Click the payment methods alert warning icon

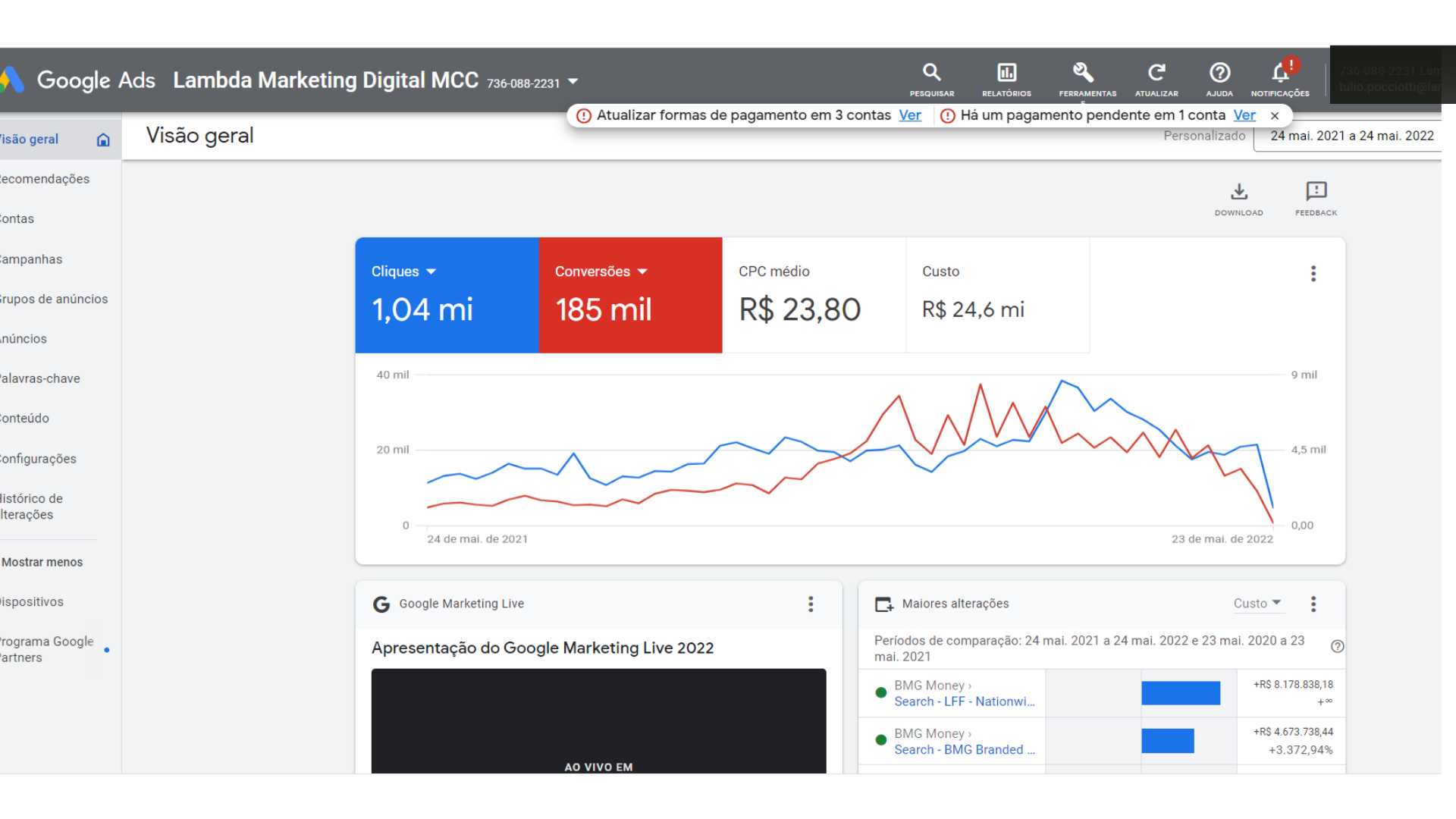[584, 116]
